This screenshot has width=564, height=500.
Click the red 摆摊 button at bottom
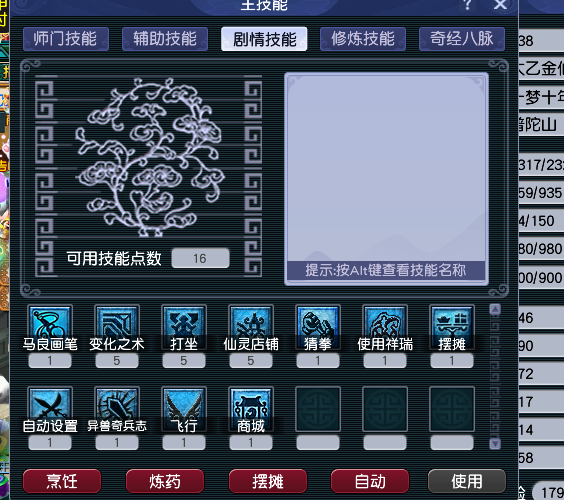click(268, 481)
